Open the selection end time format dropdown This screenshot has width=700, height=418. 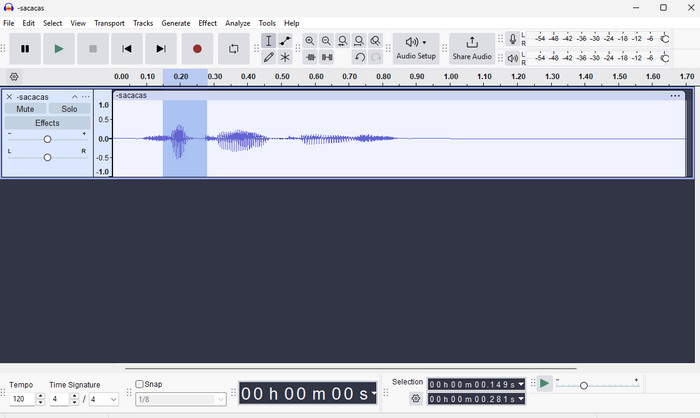click(x=521, y=399)
